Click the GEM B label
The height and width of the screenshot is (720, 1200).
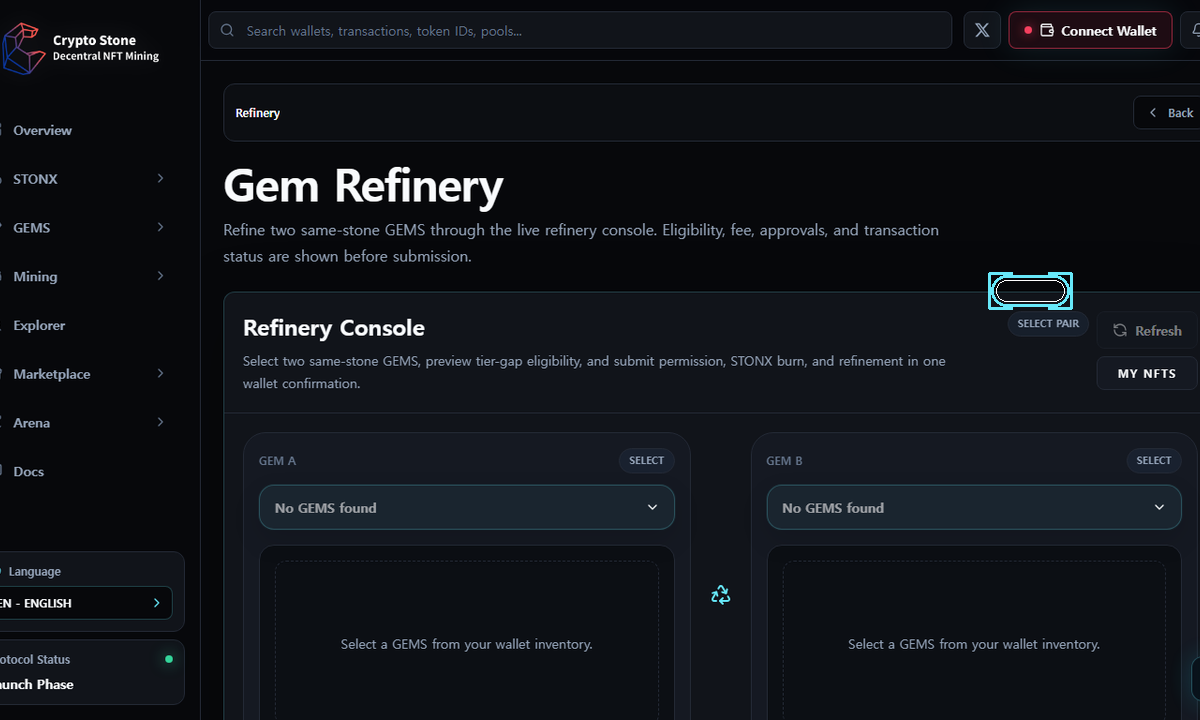click(784, 461)
